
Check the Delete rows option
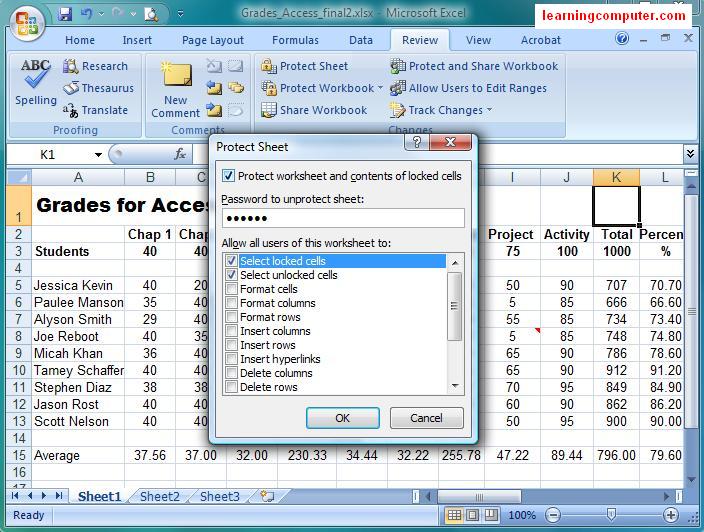point(231,387)
